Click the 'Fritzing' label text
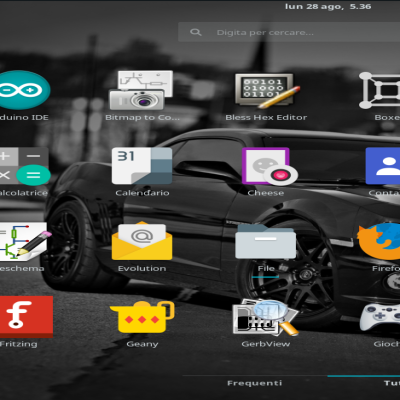The width and height of the screenshot is (400, 400). pos(18,344)
